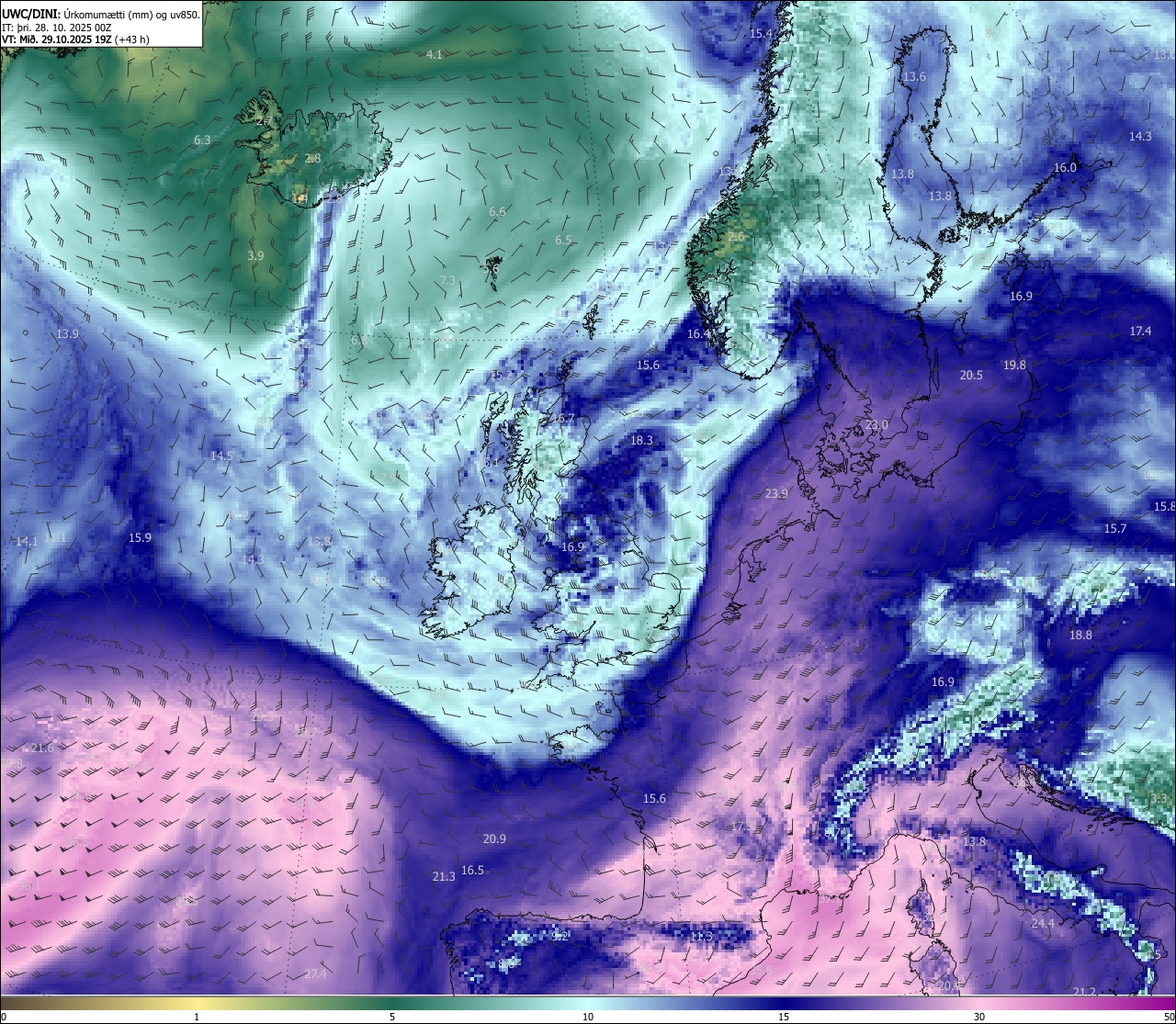1176x1024 pixels.
Task: Click the 13.9 value label
Action: point(67,334)
